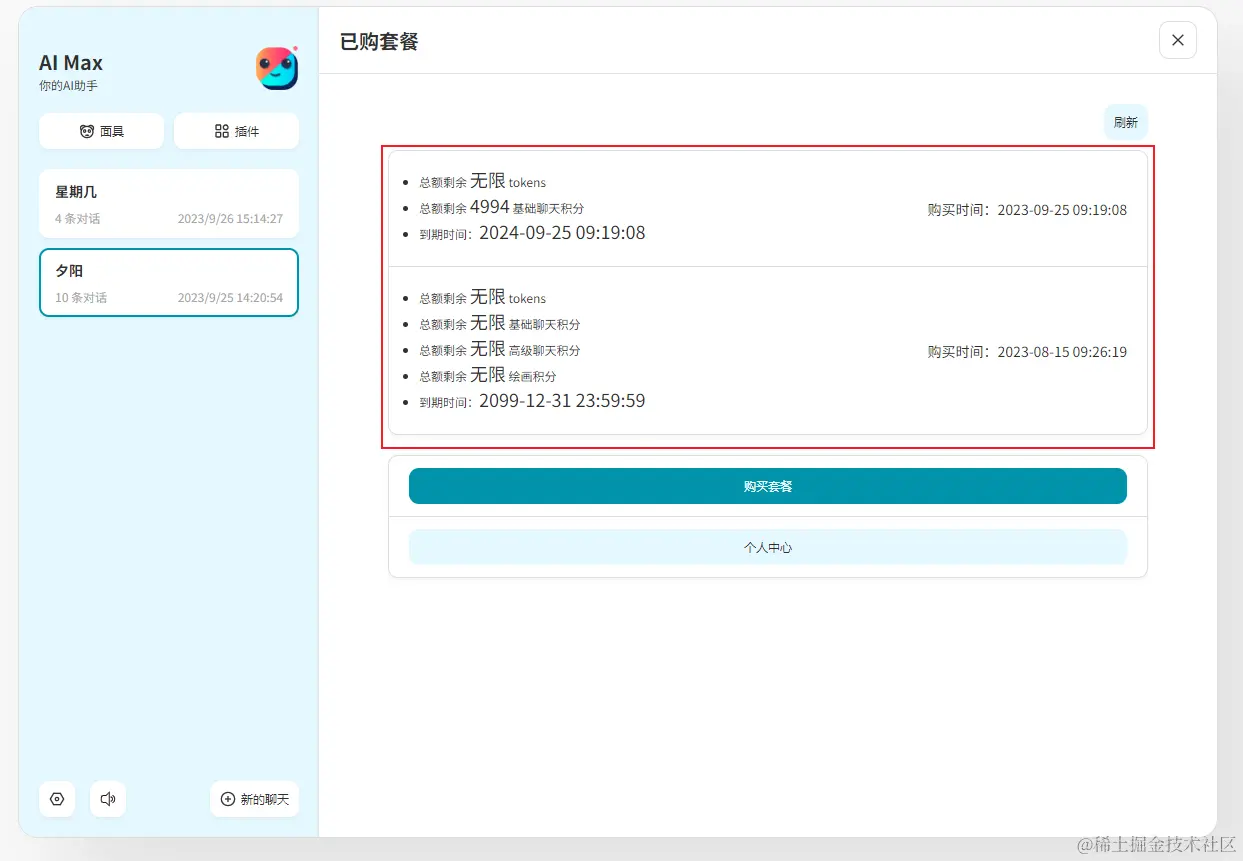Click the AI Max robot avatar logo

point(277,68)
